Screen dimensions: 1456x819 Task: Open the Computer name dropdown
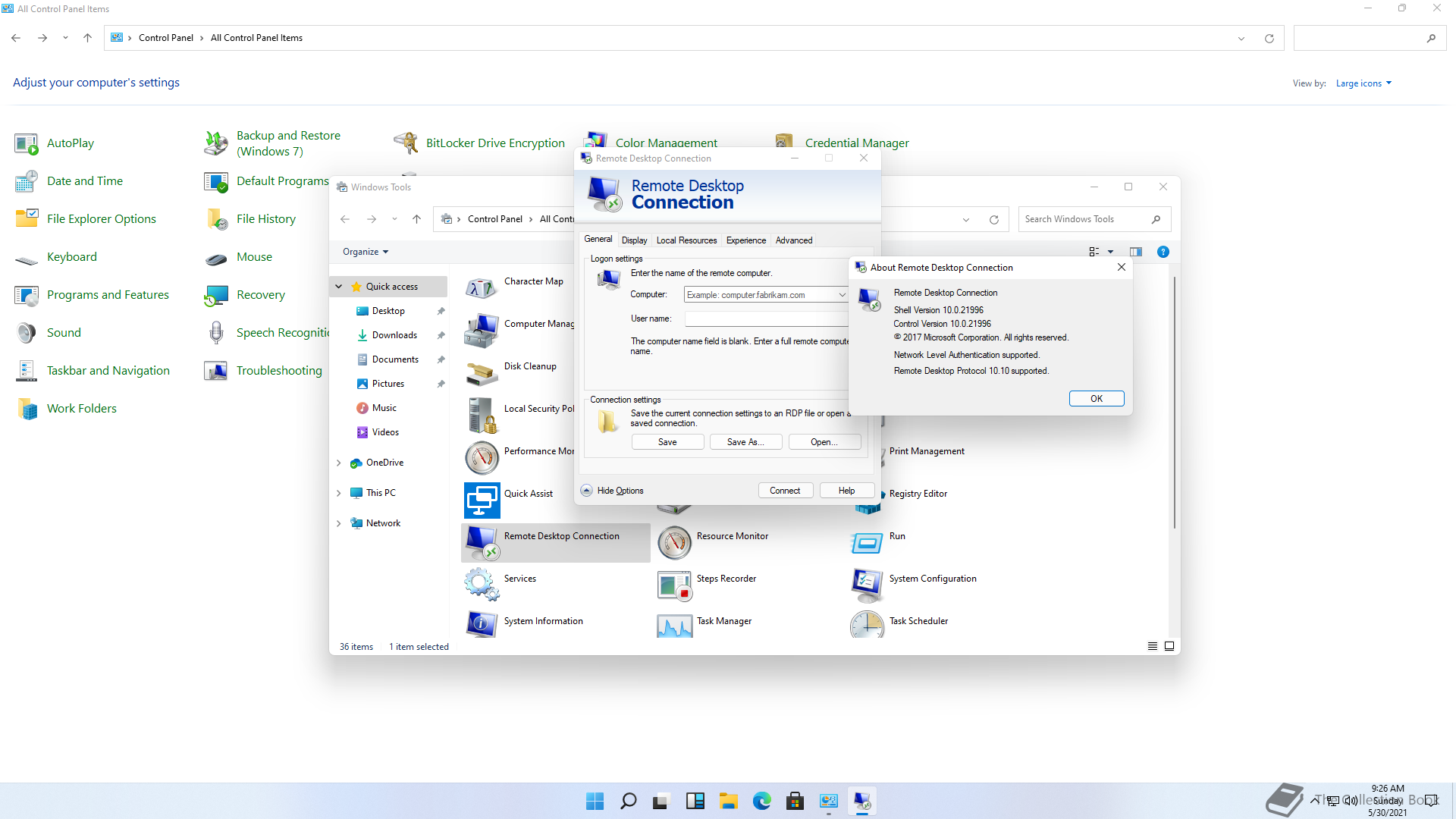tap(842, 295)
